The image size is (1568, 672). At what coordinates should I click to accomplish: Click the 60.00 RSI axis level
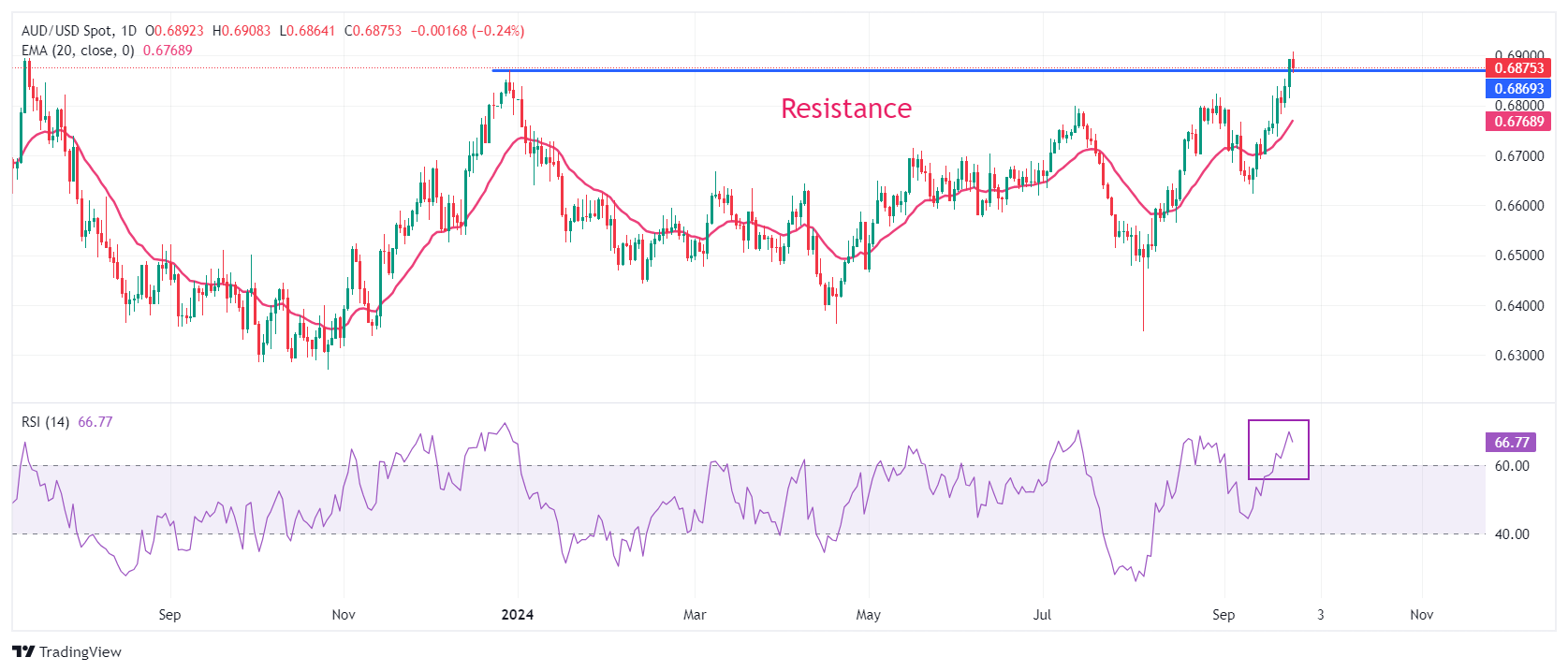tap(1511, 466)
